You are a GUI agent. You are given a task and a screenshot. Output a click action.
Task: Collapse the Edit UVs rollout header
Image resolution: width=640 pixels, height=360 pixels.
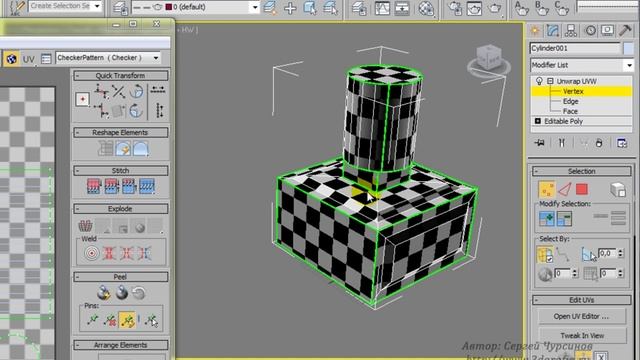(x=582, y=300)
